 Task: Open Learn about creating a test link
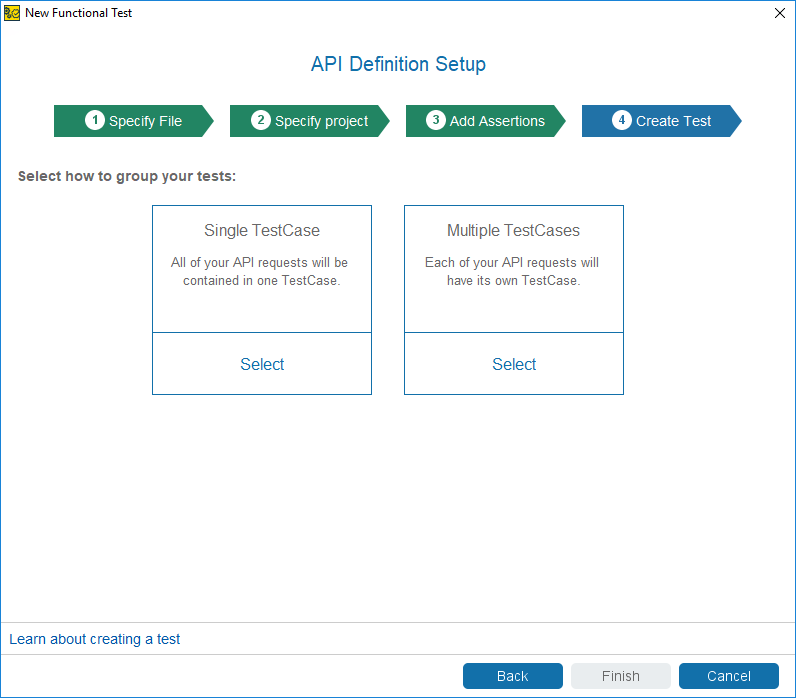(x=94, y=639)
